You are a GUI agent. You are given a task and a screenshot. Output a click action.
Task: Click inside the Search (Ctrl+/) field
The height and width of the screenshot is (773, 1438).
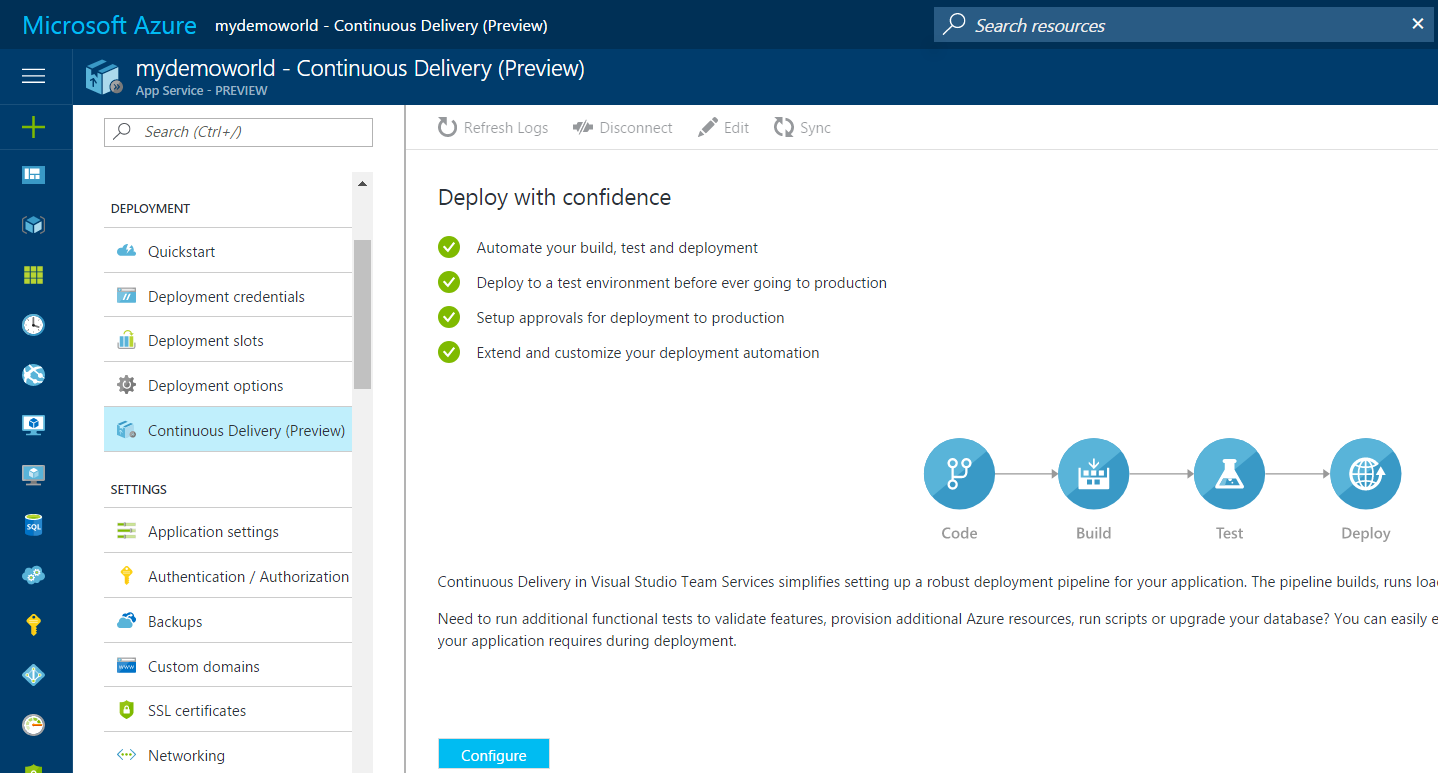point(237,132)
